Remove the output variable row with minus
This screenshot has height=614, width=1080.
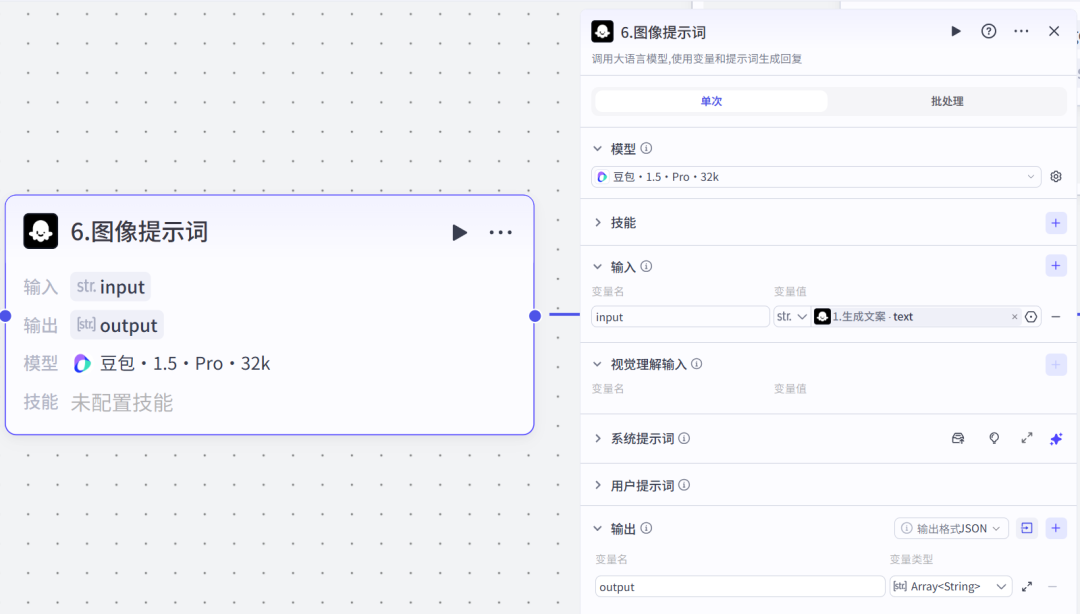pyautogui.click(x=1052, y=586)
